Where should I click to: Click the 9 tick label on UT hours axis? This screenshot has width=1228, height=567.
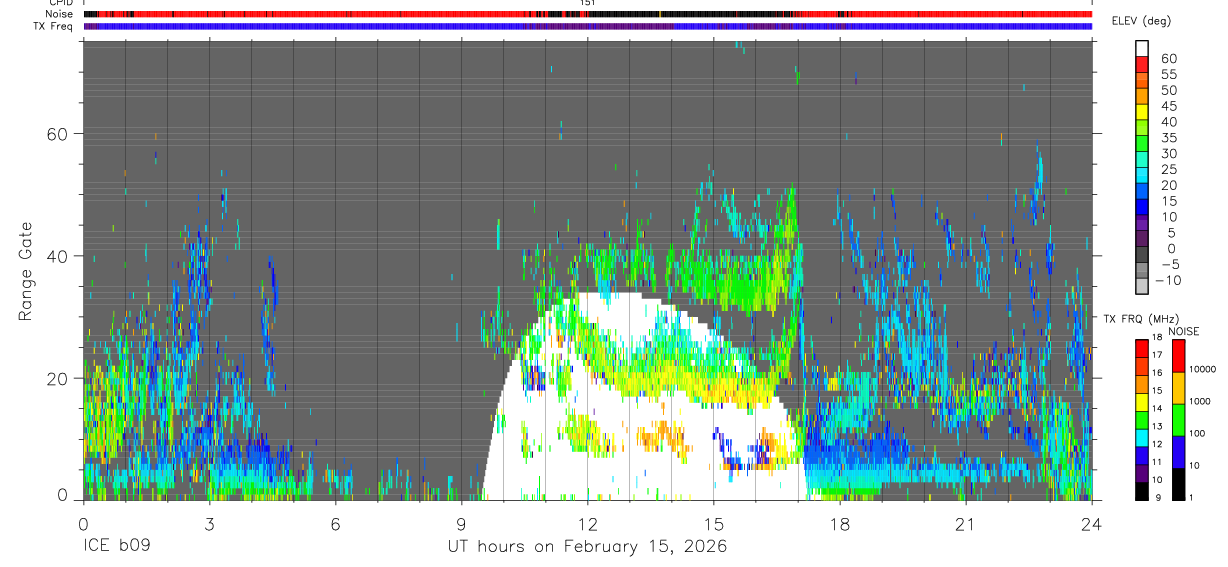[461, 524]
